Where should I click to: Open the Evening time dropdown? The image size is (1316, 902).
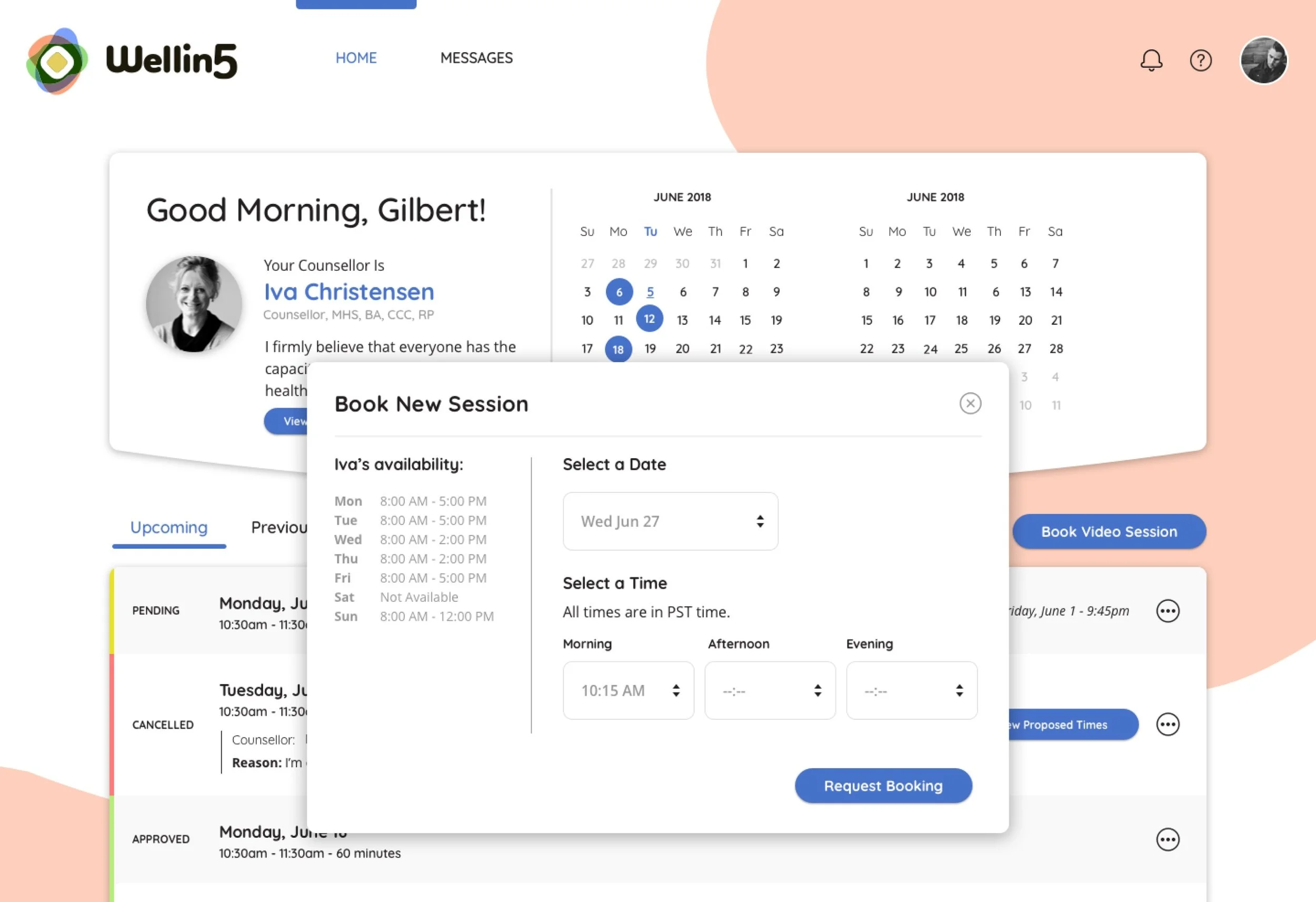pos(911,690)
